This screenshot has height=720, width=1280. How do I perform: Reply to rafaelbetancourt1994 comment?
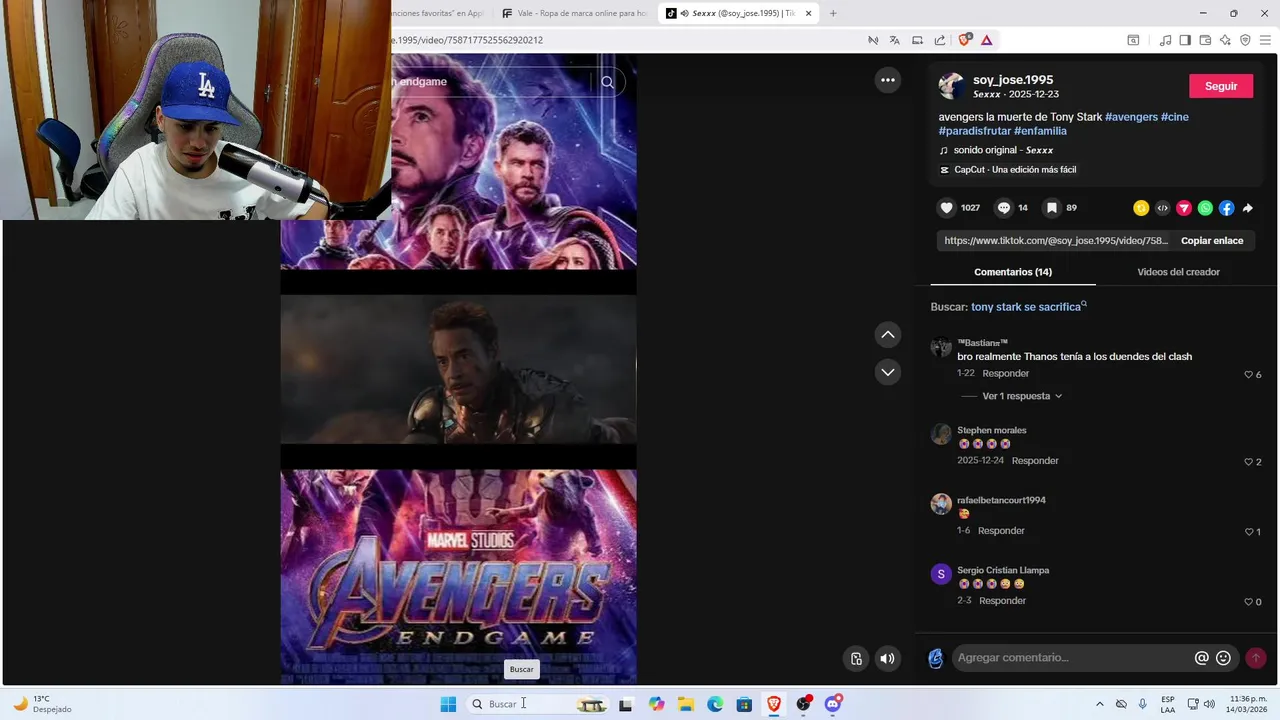[1001, 531]
